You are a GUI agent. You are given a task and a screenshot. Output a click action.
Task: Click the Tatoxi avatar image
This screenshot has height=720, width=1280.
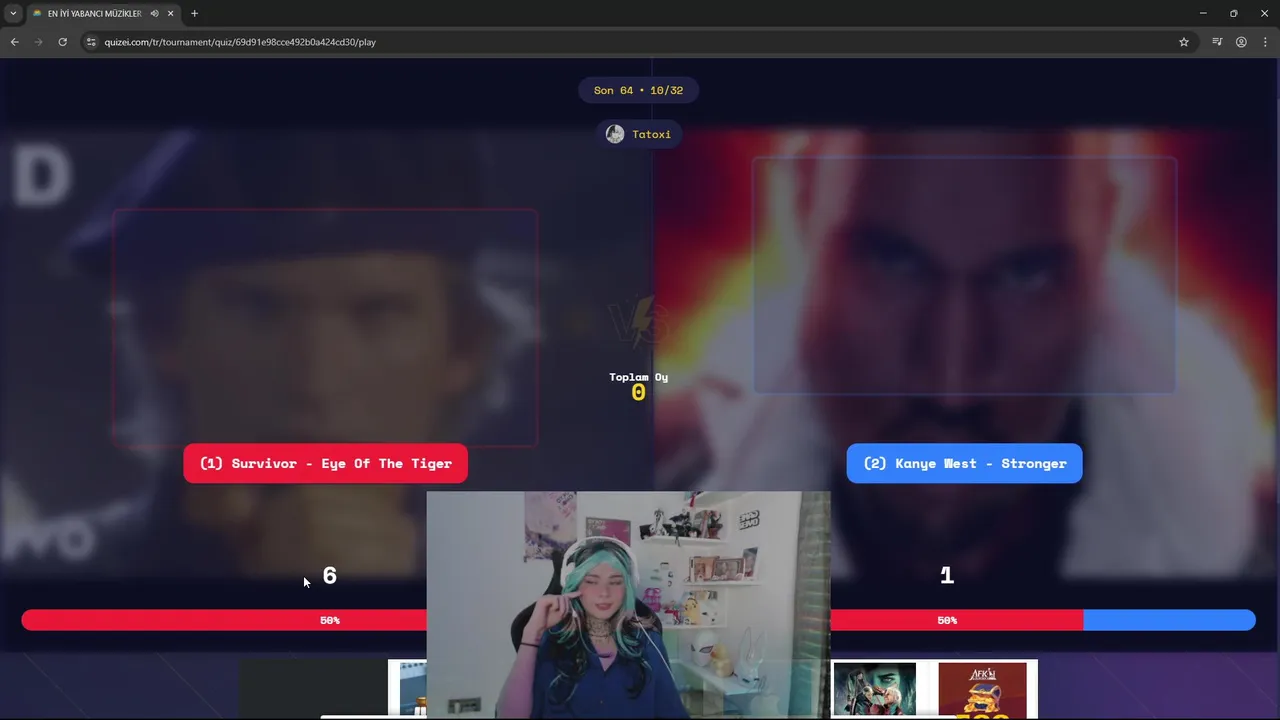click(615, 134)
